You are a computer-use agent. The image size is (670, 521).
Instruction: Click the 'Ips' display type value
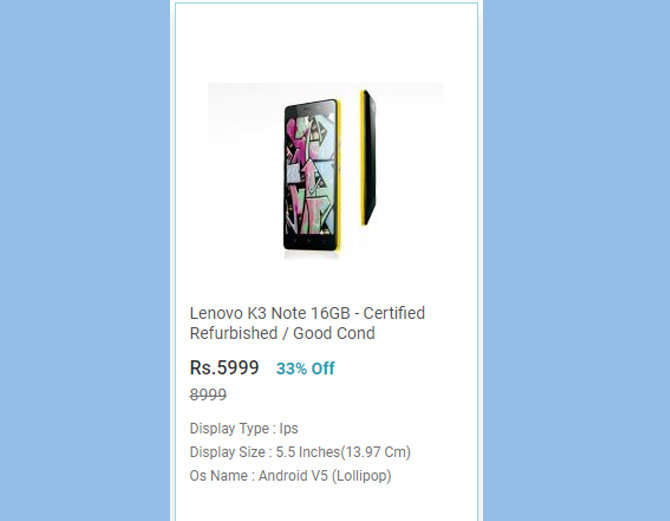click(289, 428)
